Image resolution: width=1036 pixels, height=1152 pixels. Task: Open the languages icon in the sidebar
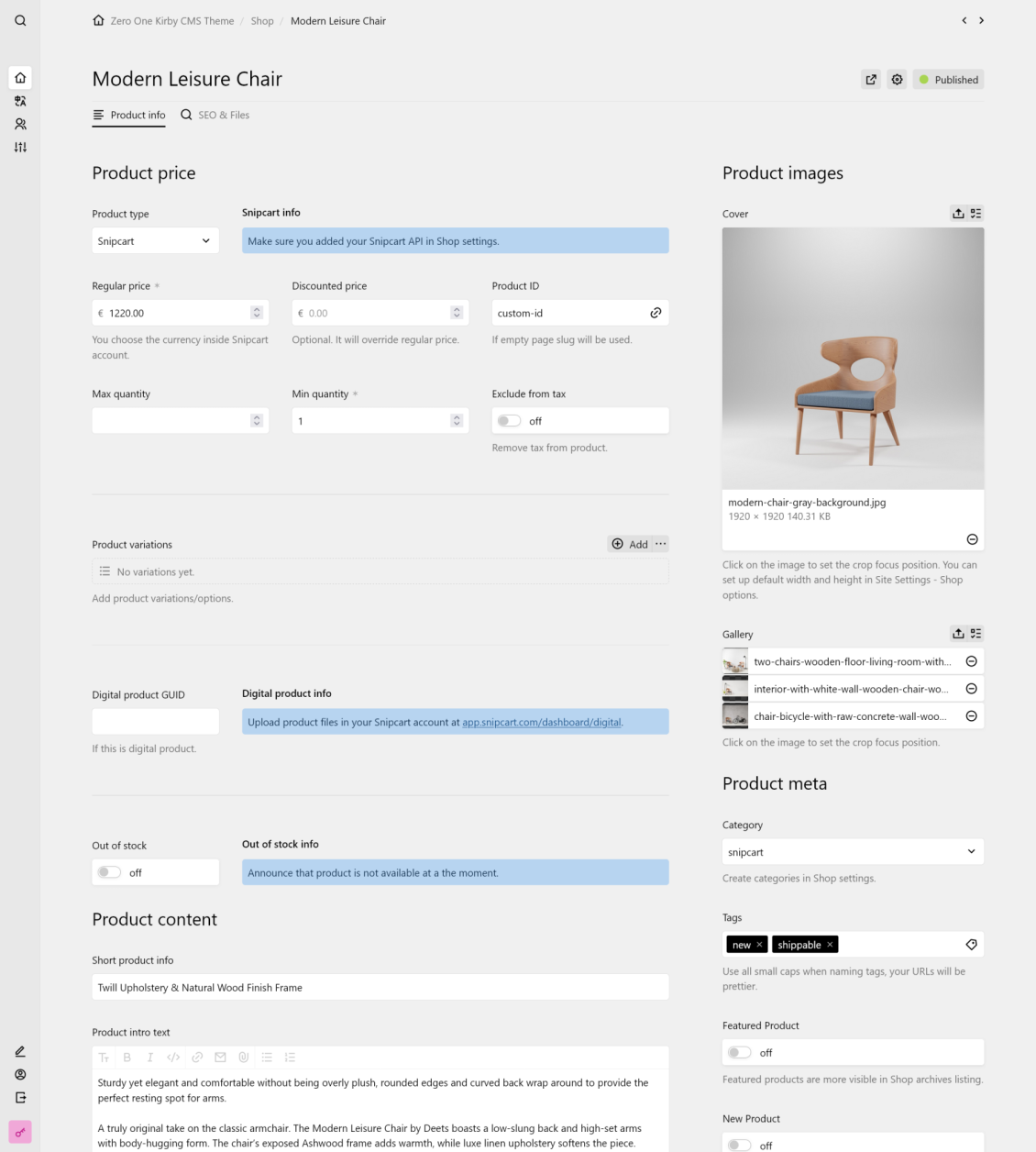pyautogui.click(x=20, y=101)
